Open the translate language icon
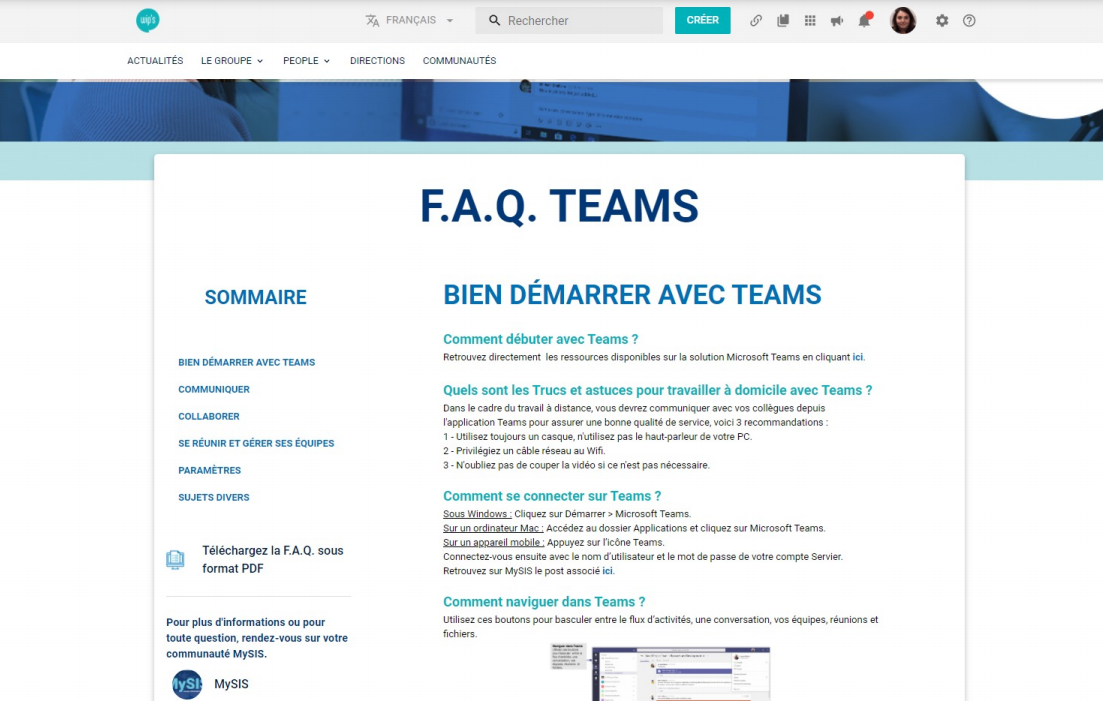1103x701 pixels. (x=372, y=20)
